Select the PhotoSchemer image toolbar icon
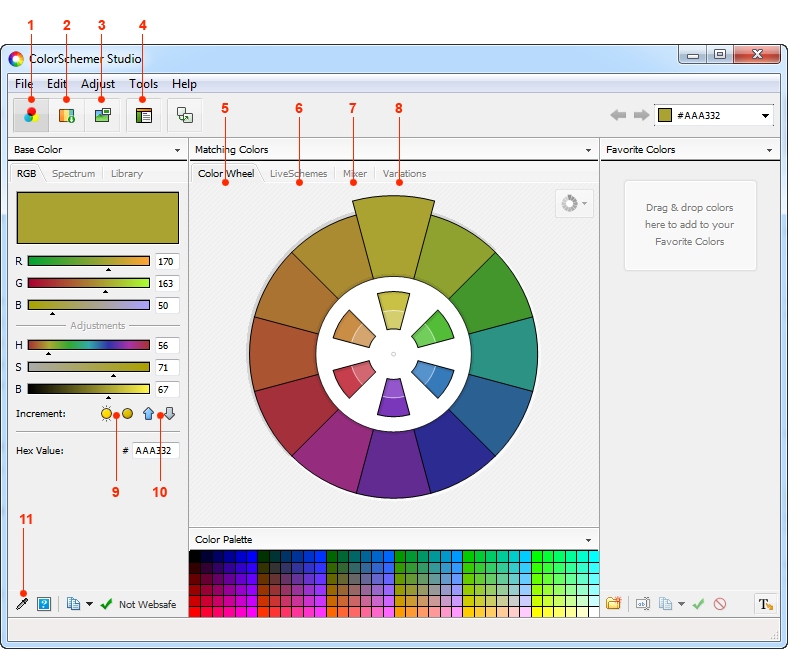 point(102,115)
